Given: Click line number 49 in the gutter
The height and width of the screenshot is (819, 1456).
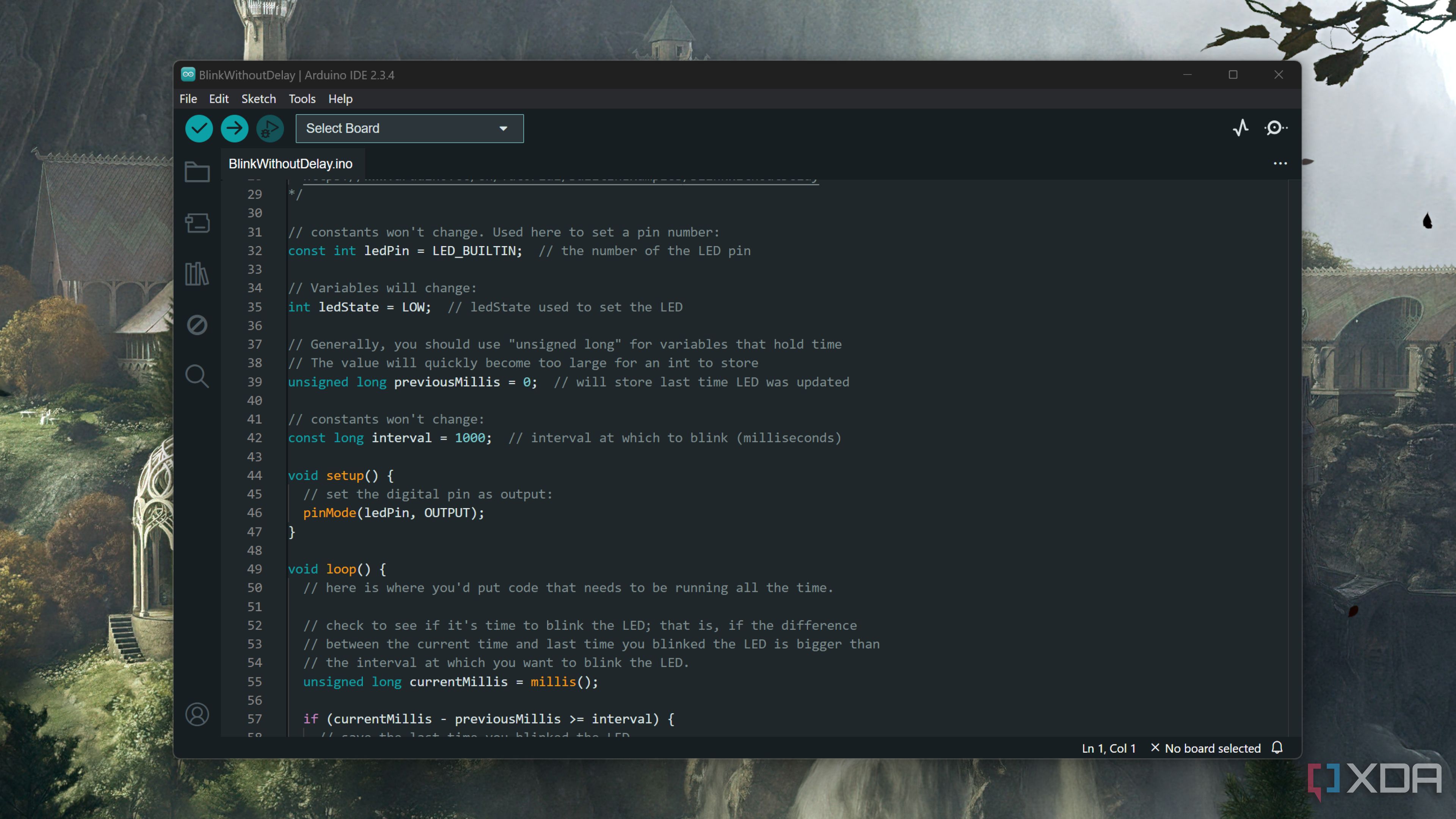Looking at the screenshot, I should tap(254, 569).
